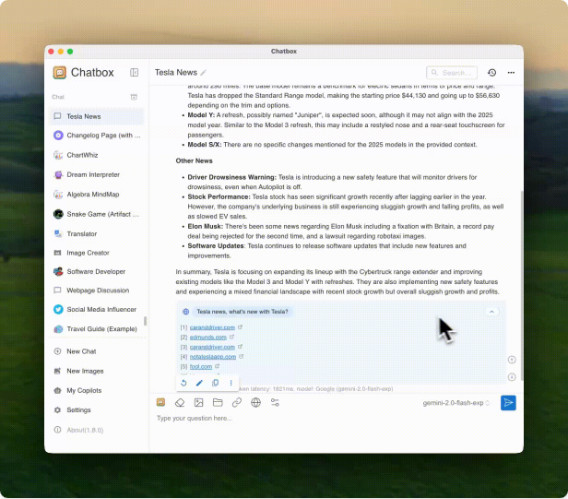Open conversation settings sliders icon
This screenshot has width=568, height=499.
(275, 402)
